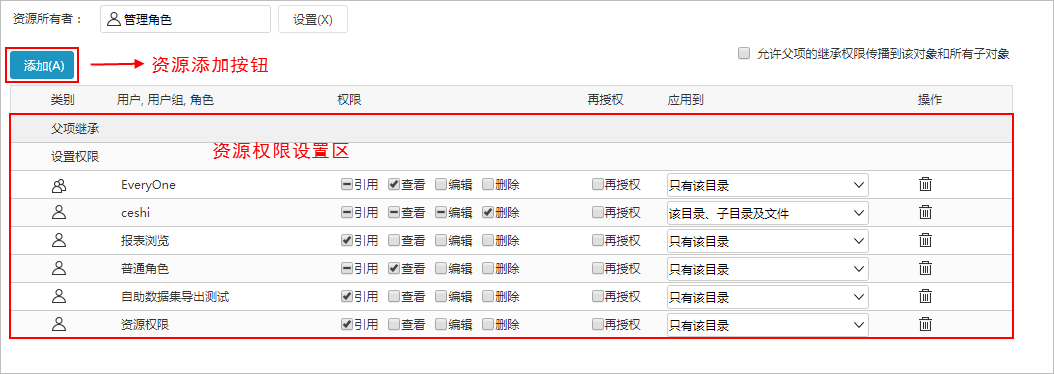Click the 操作 column header
The image size is (1054, 374).
[x=930, y=100]
